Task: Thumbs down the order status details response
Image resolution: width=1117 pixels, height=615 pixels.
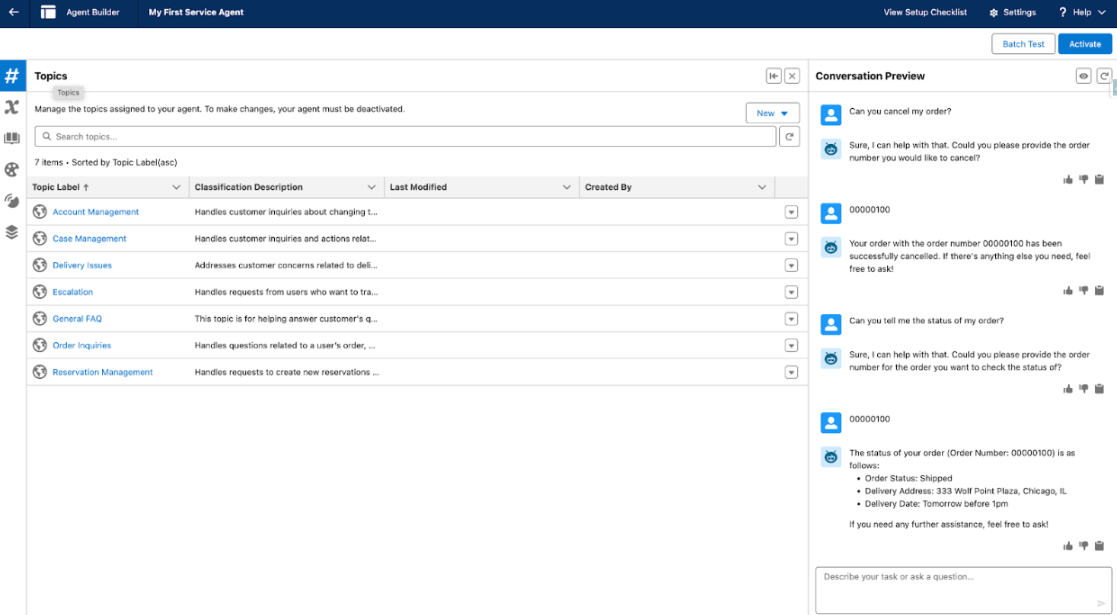Action: (1083, 546)
